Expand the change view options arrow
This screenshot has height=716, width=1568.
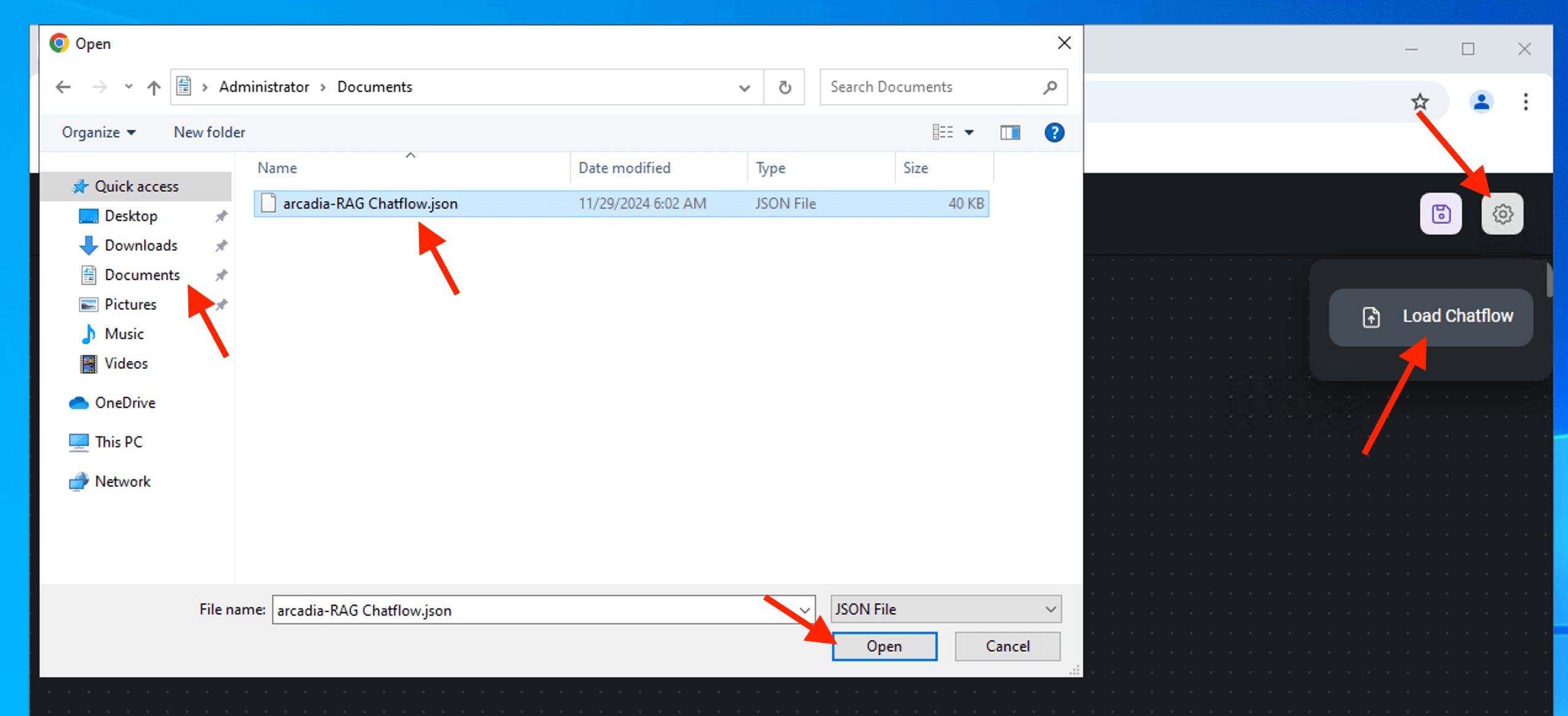(x=969, y=132)
